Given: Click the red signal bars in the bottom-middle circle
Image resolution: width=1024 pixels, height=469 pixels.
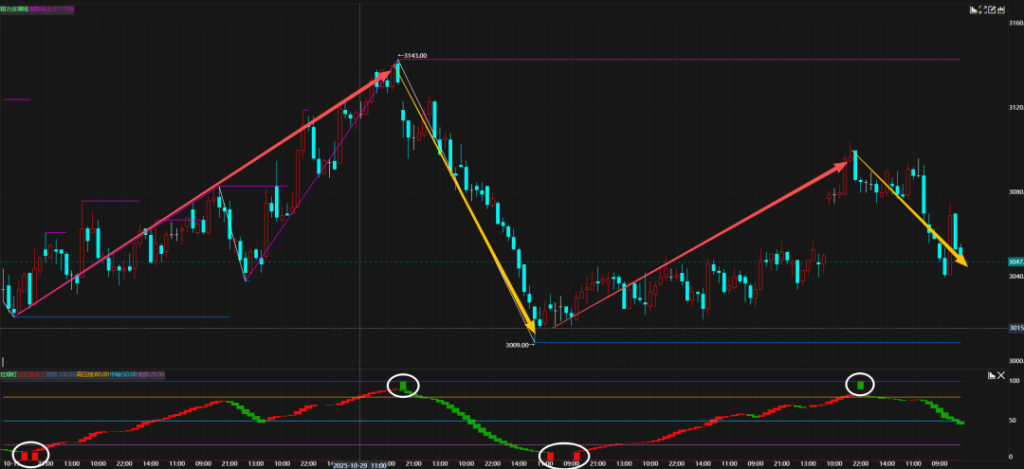Looking at the screenshot, I should [x=560, y=456].
